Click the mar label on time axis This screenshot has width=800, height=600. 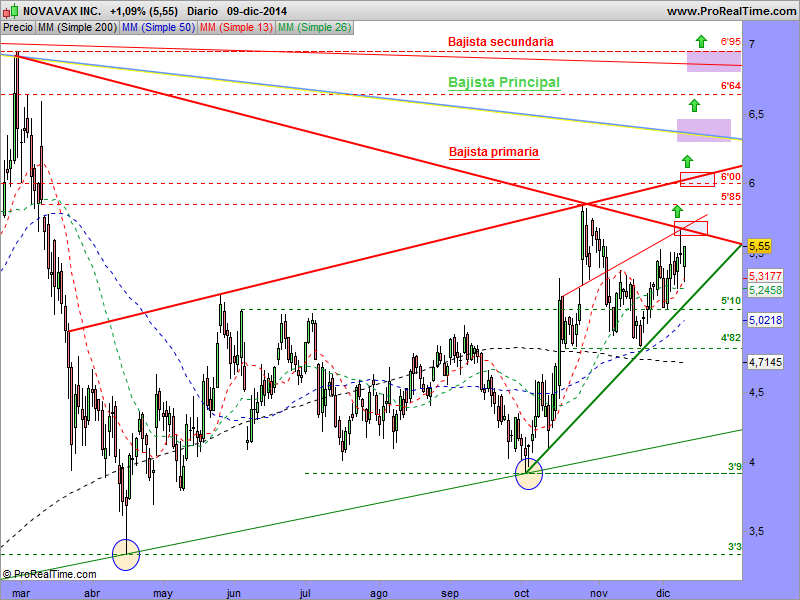pyautogui.click(x=20, y=593)
